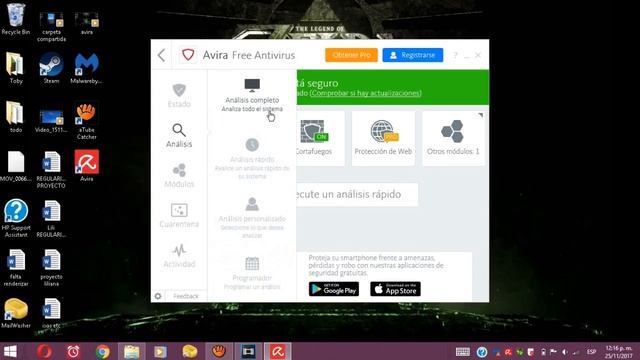Open the Estado section in sidebar

[x=179, y=96]
